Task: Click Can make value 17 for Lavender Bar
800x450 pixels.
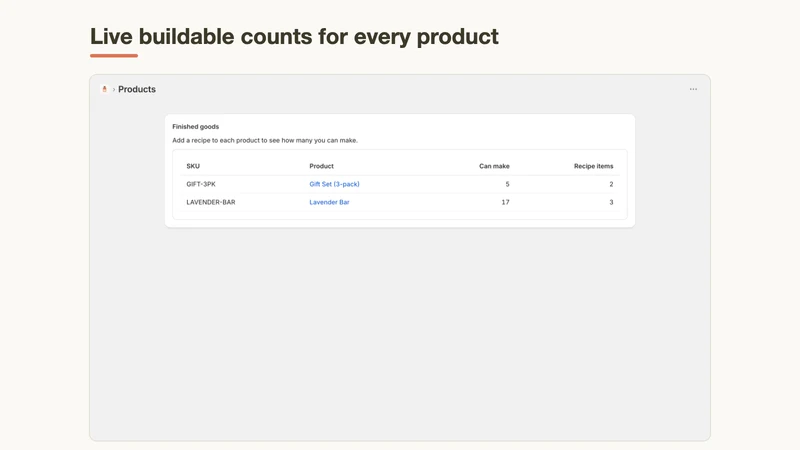Action: pyautogui.click(x=505, y=202)
